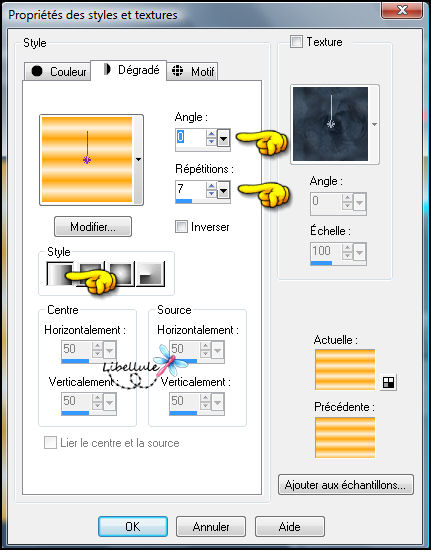Increase gradient Angle with up arrow
This screenshot has width=431, height=550.
pyautogui.click(x=211, y=134)
